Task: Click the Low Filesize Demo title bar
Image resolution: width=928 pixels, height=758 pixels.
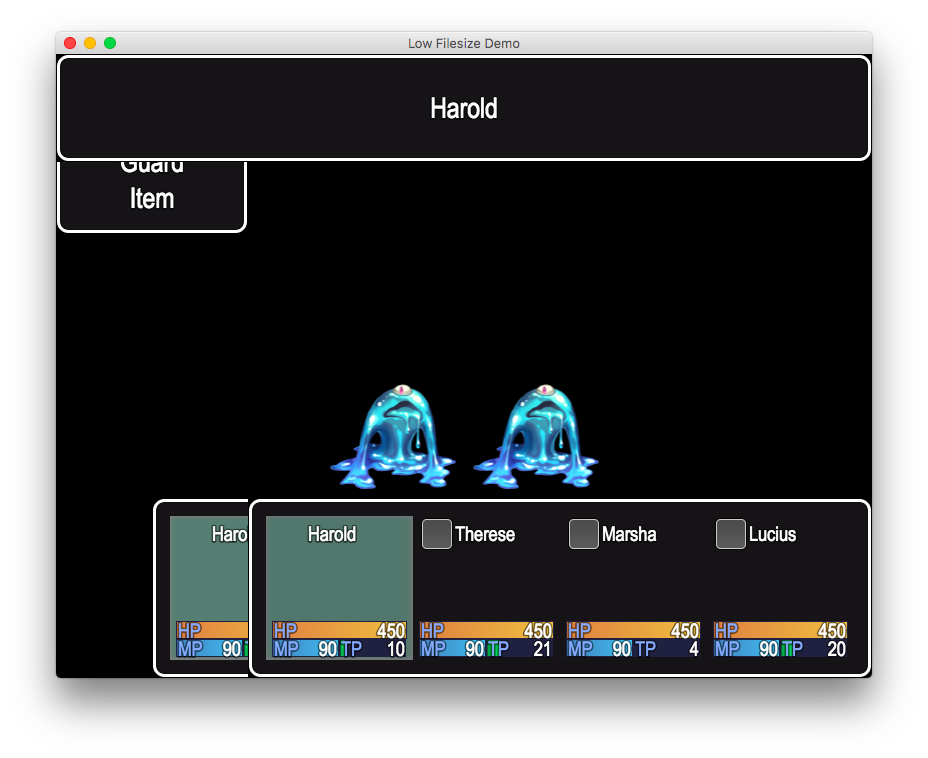Action: 464,43
